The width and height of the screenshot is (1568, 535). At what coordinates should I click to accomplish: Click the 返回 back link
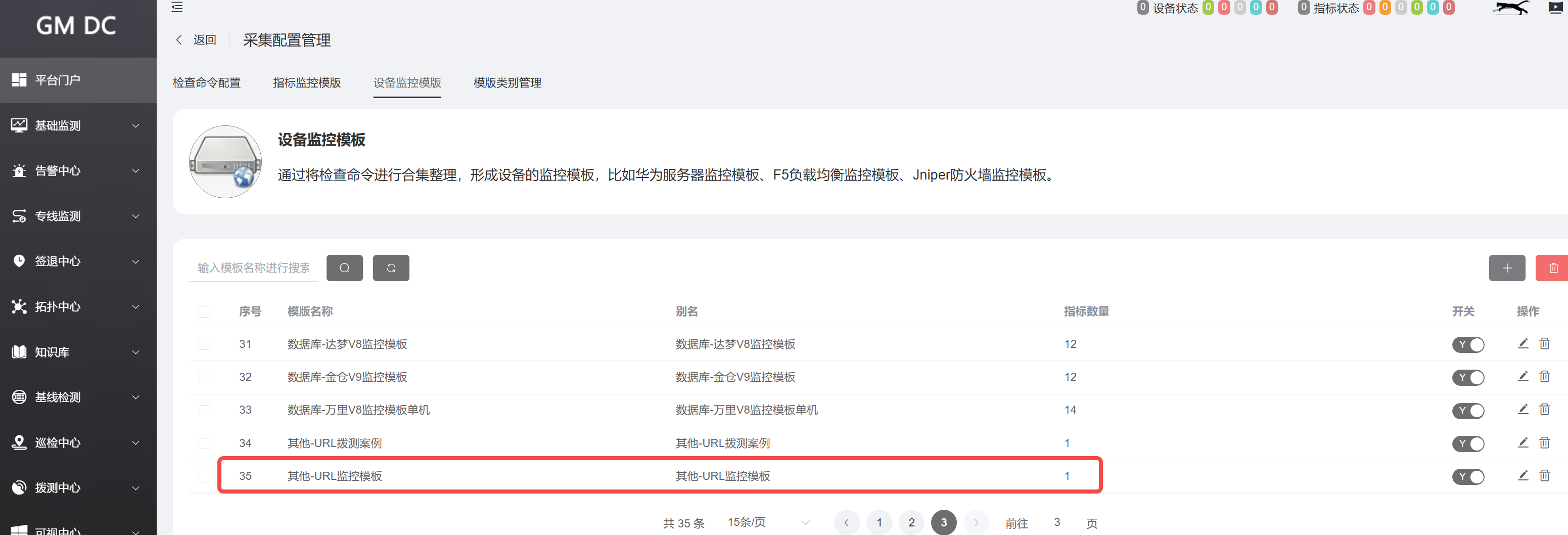point(205,39)
